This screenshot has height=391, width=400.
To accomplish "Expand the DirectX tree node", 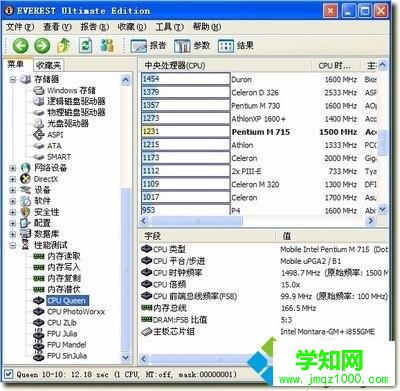I will 13,179.
